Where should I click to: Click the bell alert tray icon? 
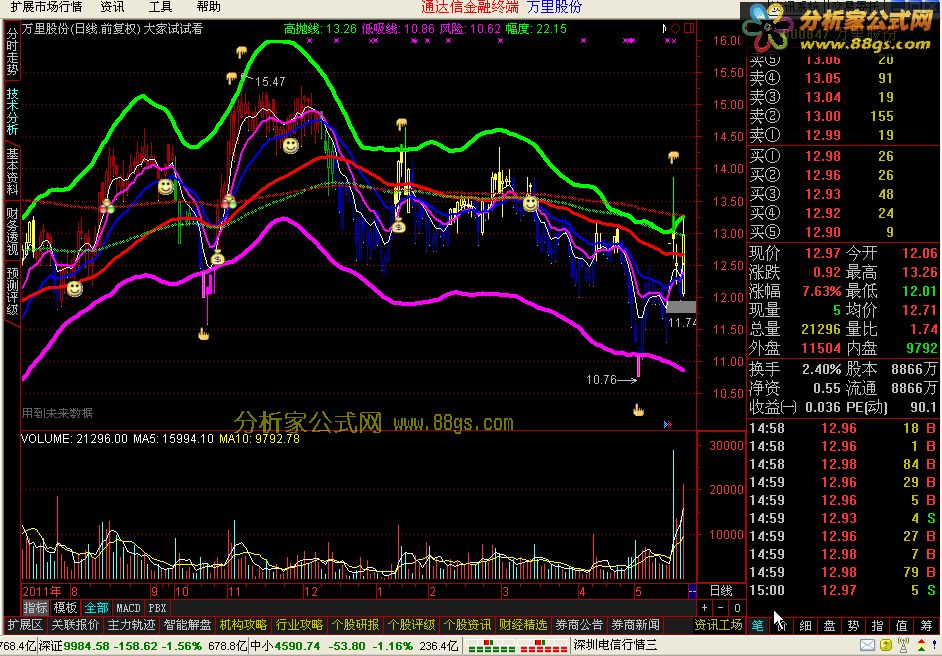tap(934, 646)
